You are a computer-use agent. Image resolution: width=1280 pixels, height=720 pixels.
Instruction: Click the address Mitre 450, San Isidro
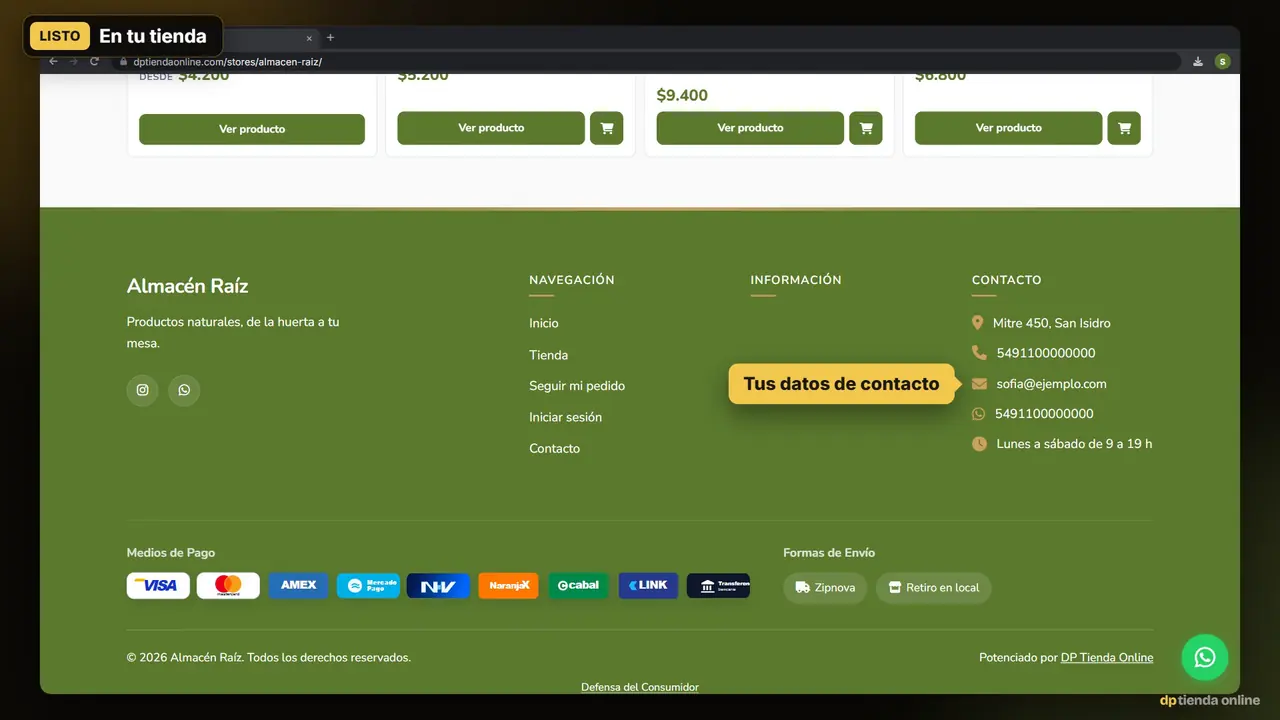coord(1052,323)
